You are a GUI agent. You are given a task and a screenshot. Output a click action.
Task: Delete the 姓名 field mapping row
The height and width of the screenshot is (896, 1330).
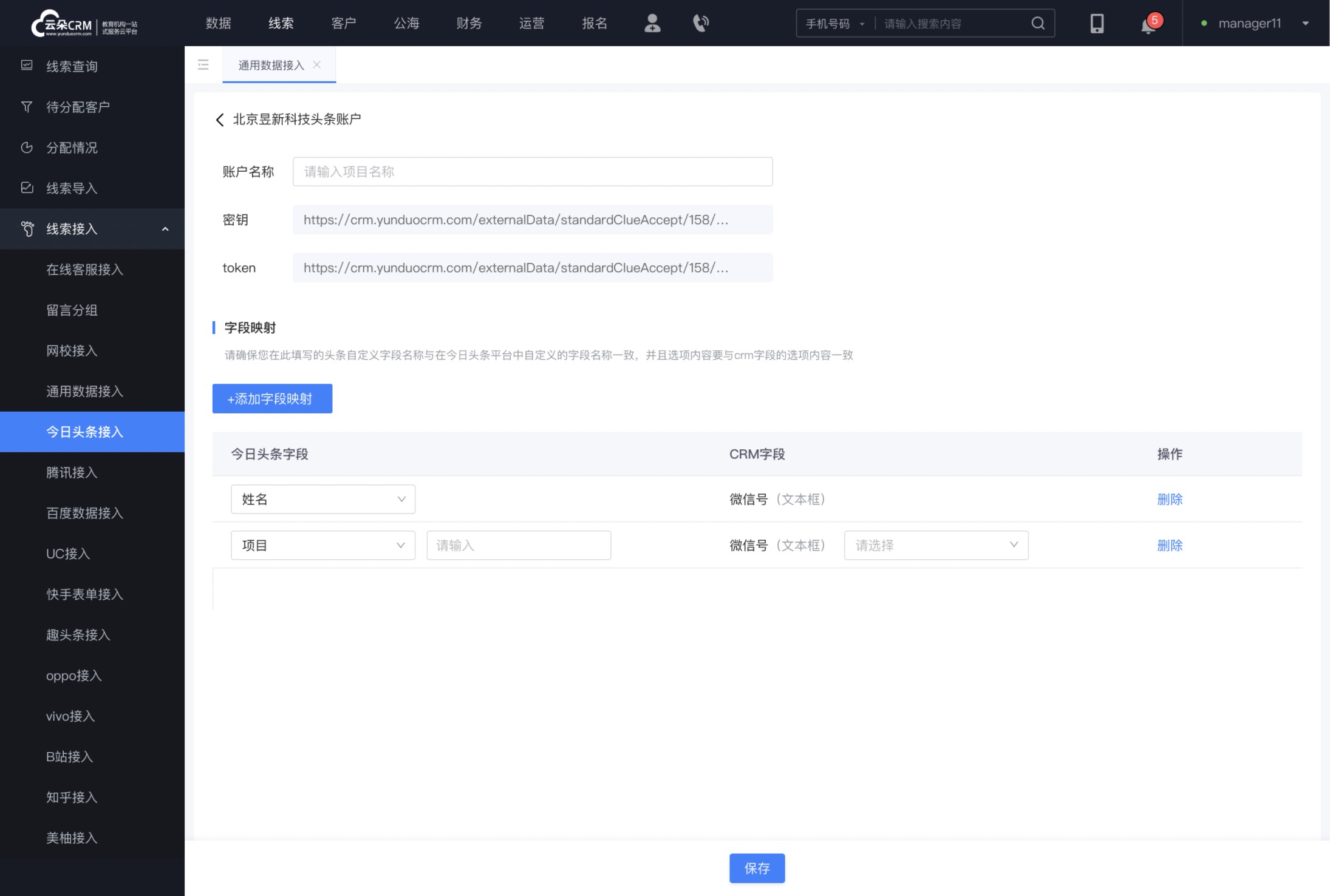click(1170, 499)
